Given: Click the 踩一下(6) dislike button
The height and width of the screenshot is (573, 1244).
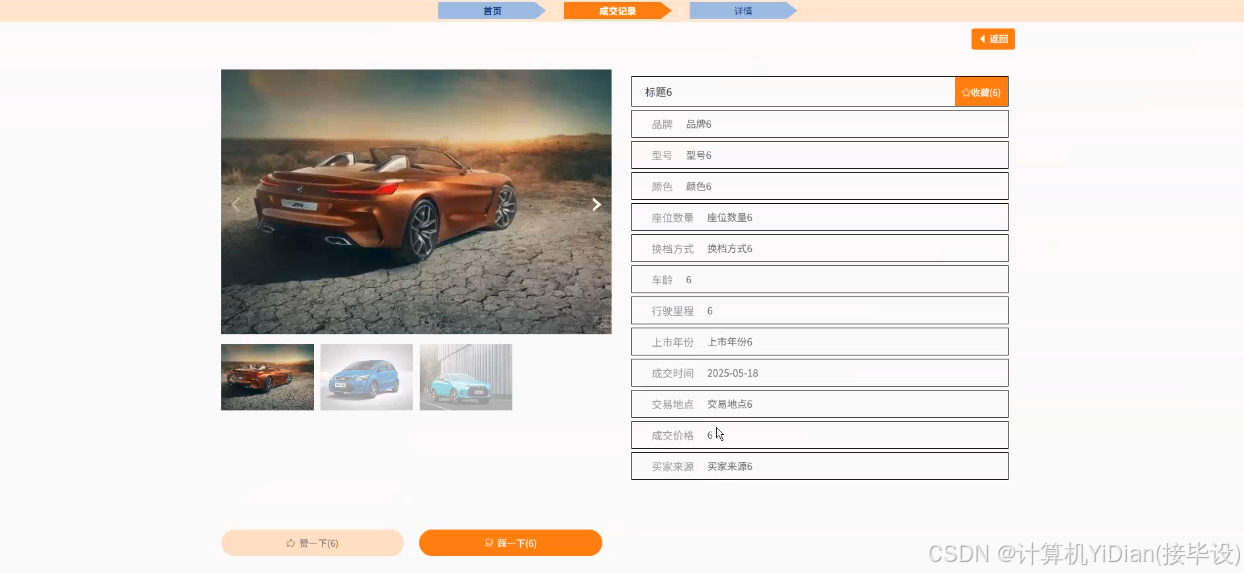Looking at the screenshot, I should coord(510,543).
